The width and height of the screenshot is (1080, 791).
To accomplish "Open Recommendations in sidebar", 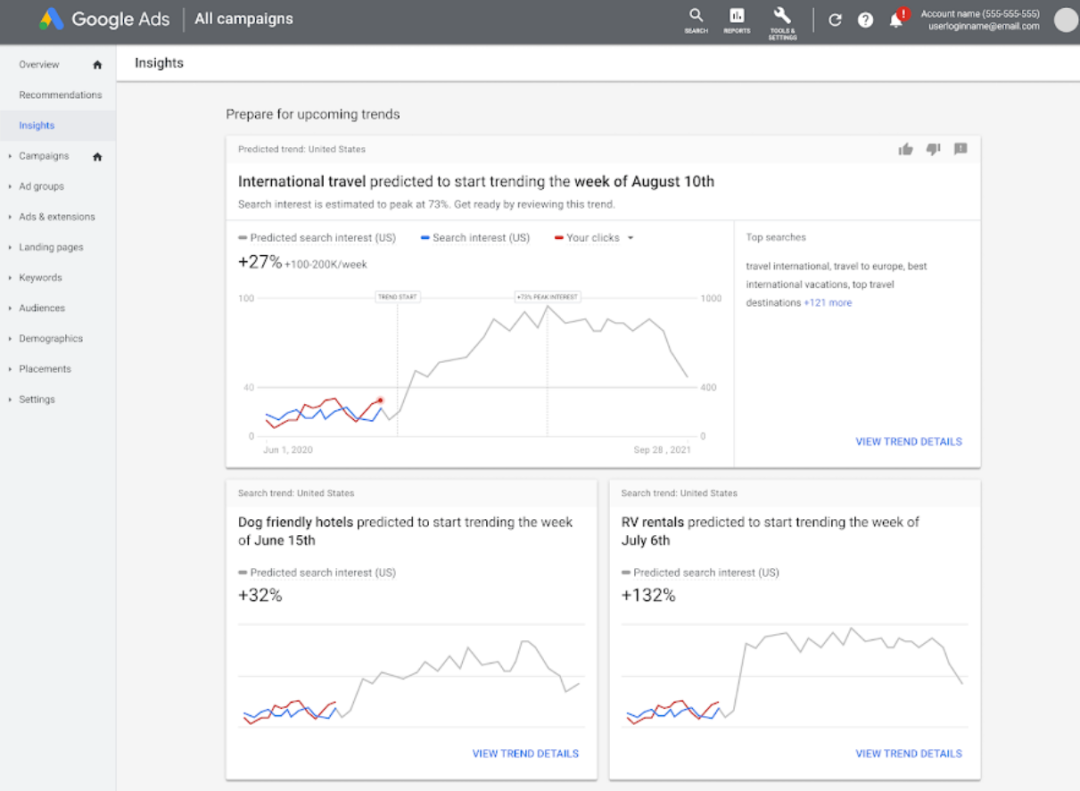I will tap(61, 95).
